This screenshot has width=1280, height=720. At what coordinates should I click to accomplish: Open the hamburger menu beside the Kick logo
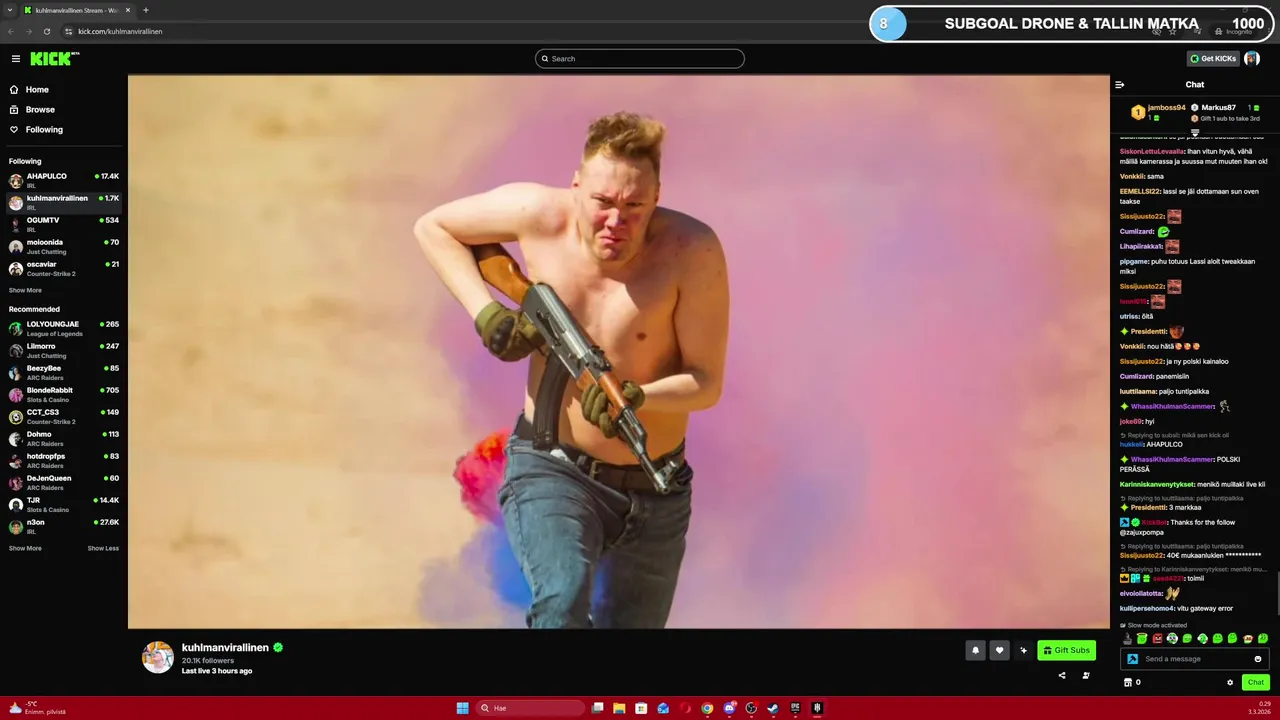pos(15,59)
